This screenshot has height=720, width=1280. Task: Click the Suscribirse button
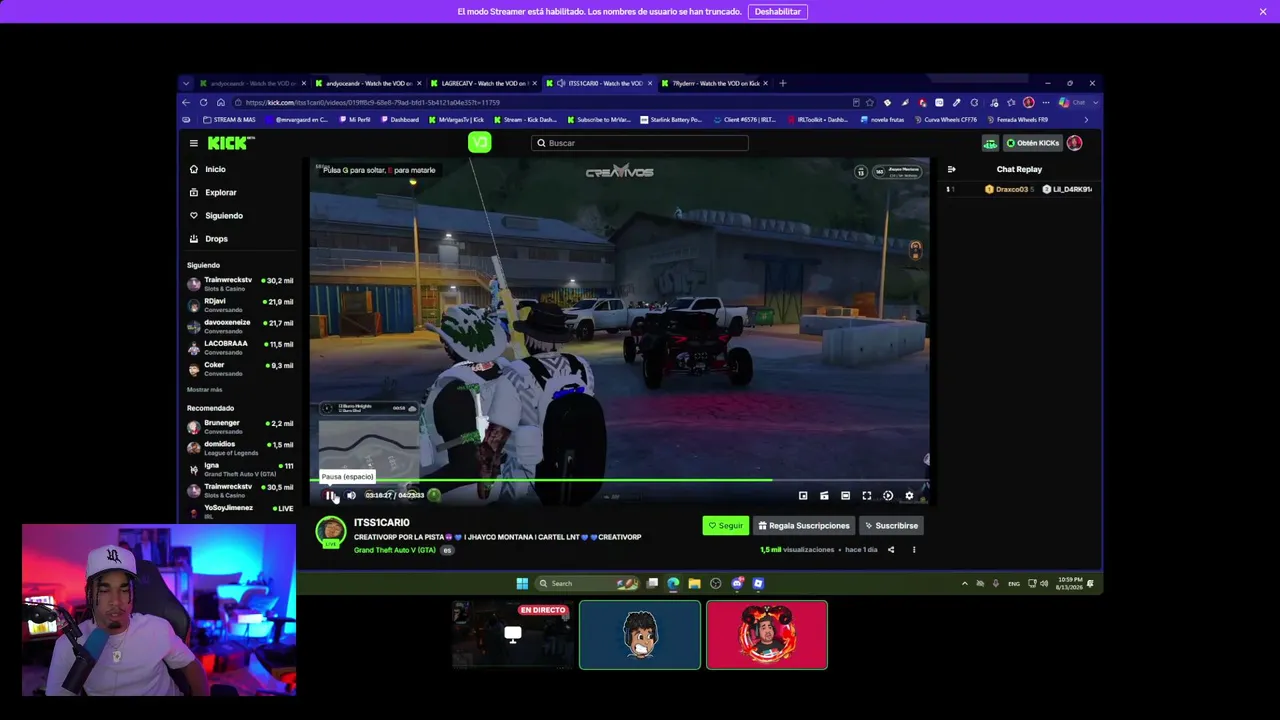[x=891, y=525]
